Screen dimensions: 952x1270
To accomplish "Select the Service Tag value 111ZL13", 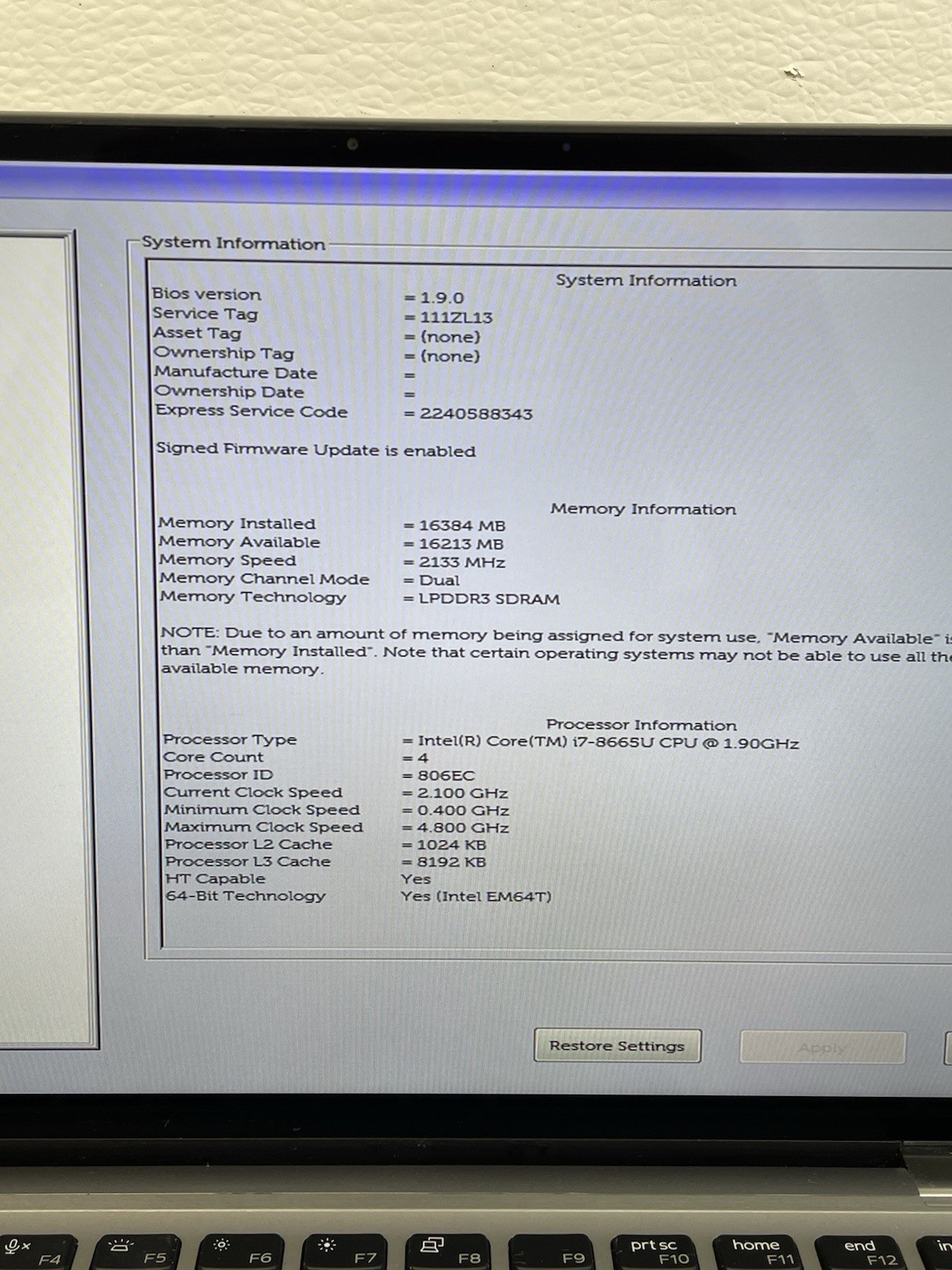I will tap(456, 317).
